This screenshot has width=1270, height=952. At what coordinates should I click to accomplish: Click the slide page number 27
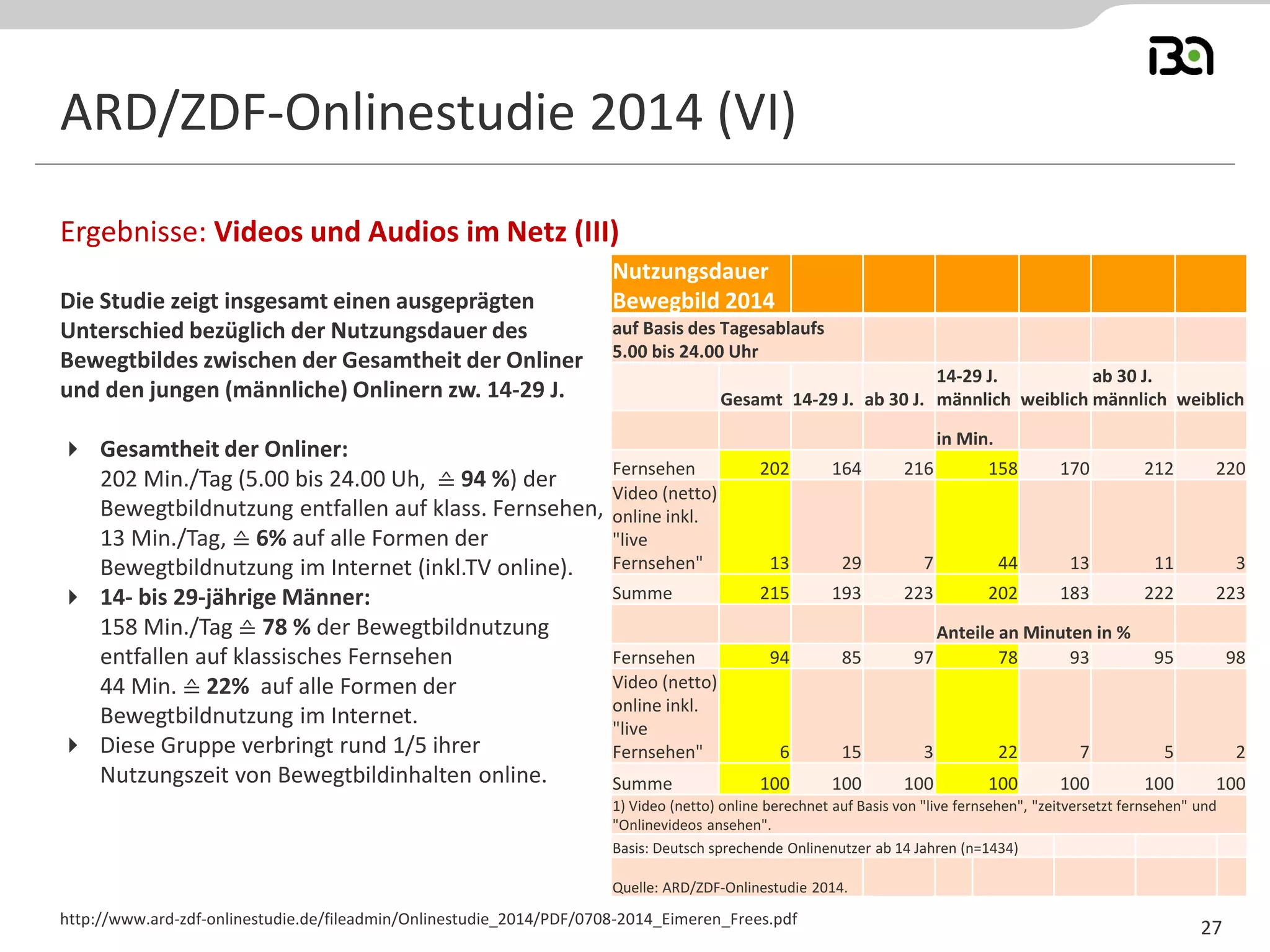1211,927
